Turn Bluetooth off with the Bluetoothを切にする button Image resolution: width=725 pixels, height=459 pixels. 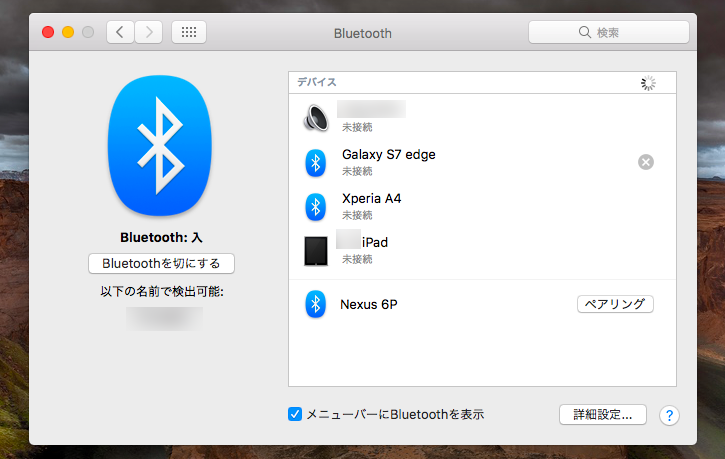pyautogui.click(x=161, y=263)
